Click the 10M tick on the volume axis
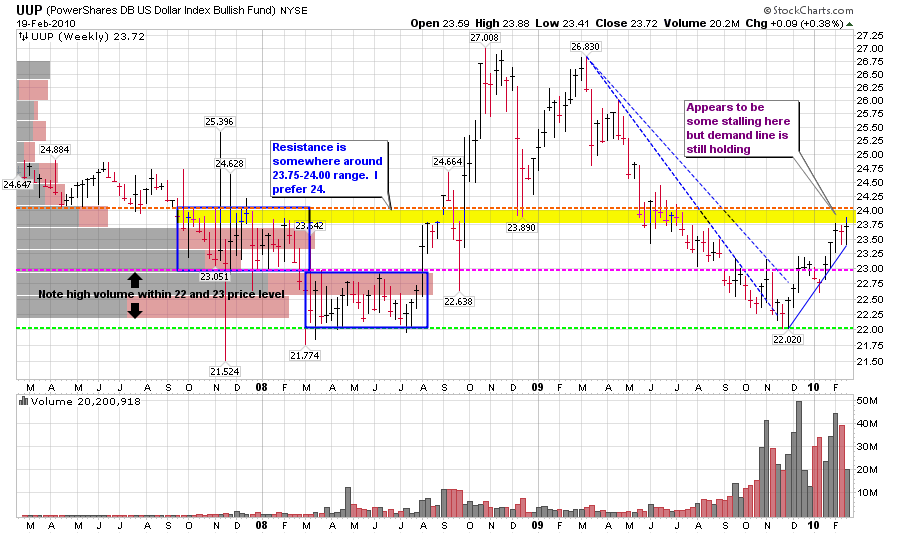The width and height of the screenshot is (900, 534). click(x=867, y=493)
